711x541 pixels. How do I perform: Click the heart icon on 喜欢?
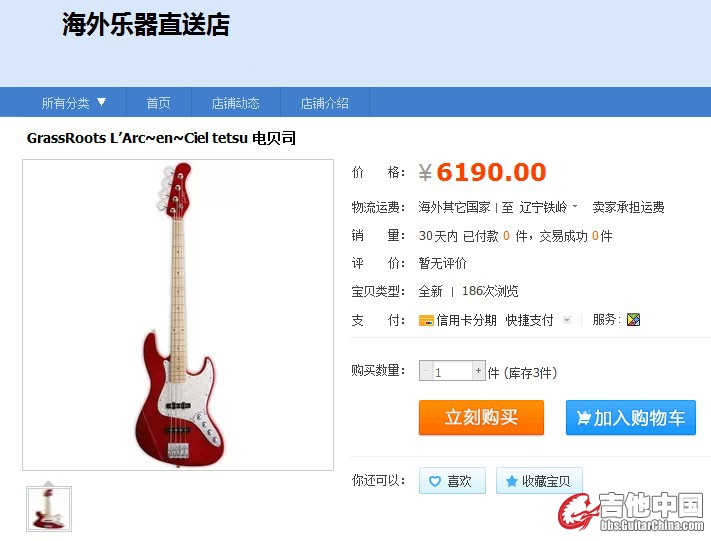click(434, 481)
